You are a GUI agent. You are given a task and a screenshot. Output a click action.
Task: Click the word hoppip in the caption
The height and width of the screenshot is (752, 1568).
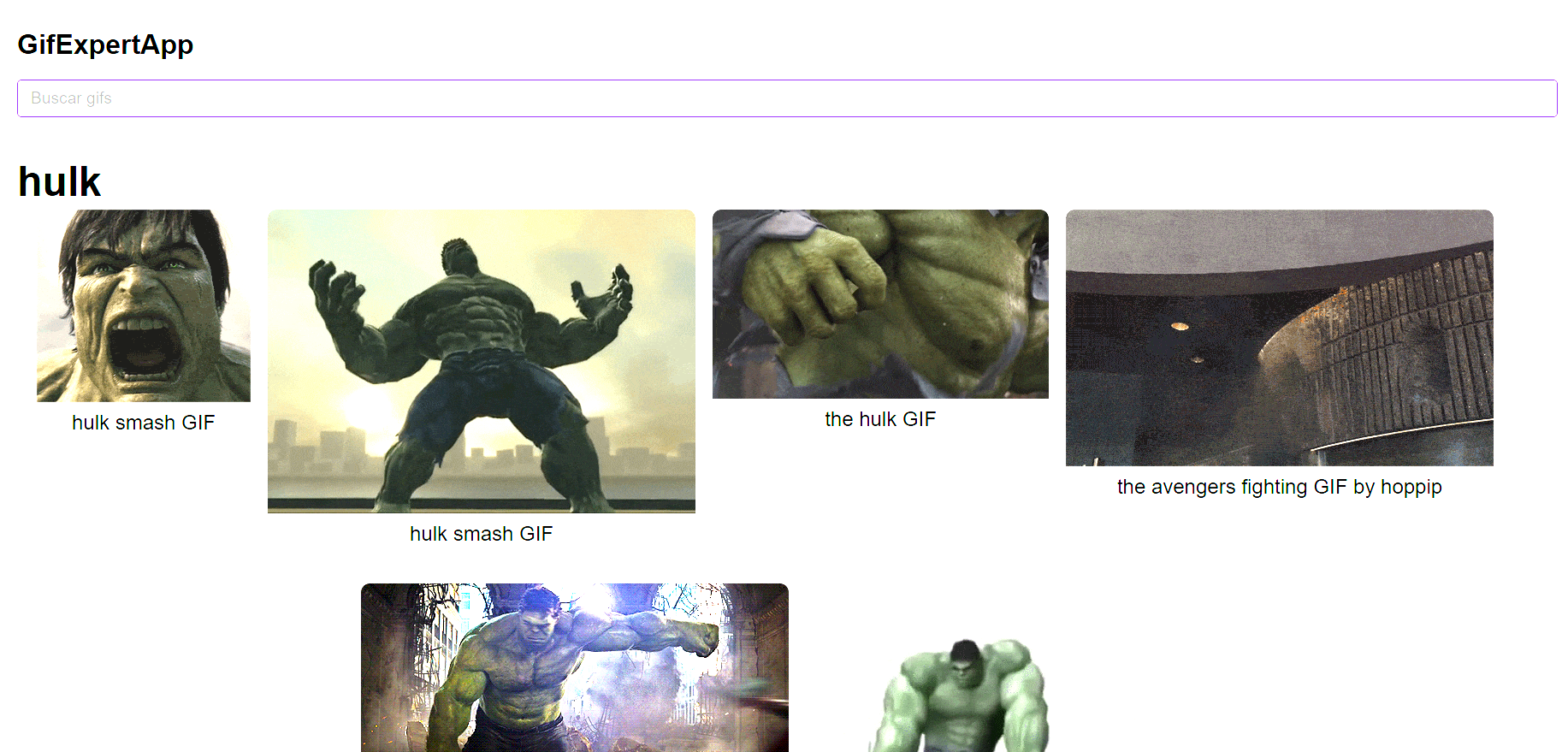coord(1411,487)
